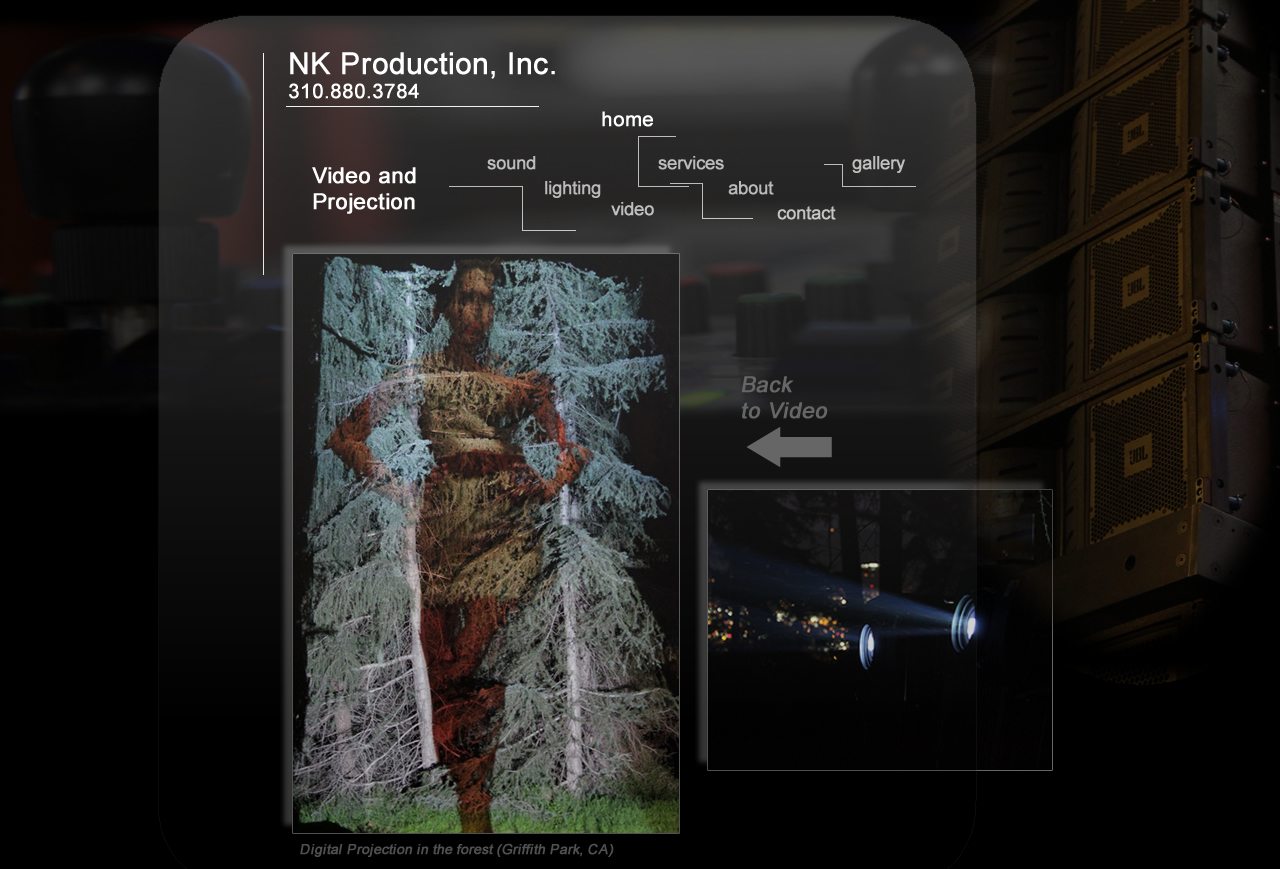Click the right glowing projector lens
1280x869 pixels.
coord(964,623)
